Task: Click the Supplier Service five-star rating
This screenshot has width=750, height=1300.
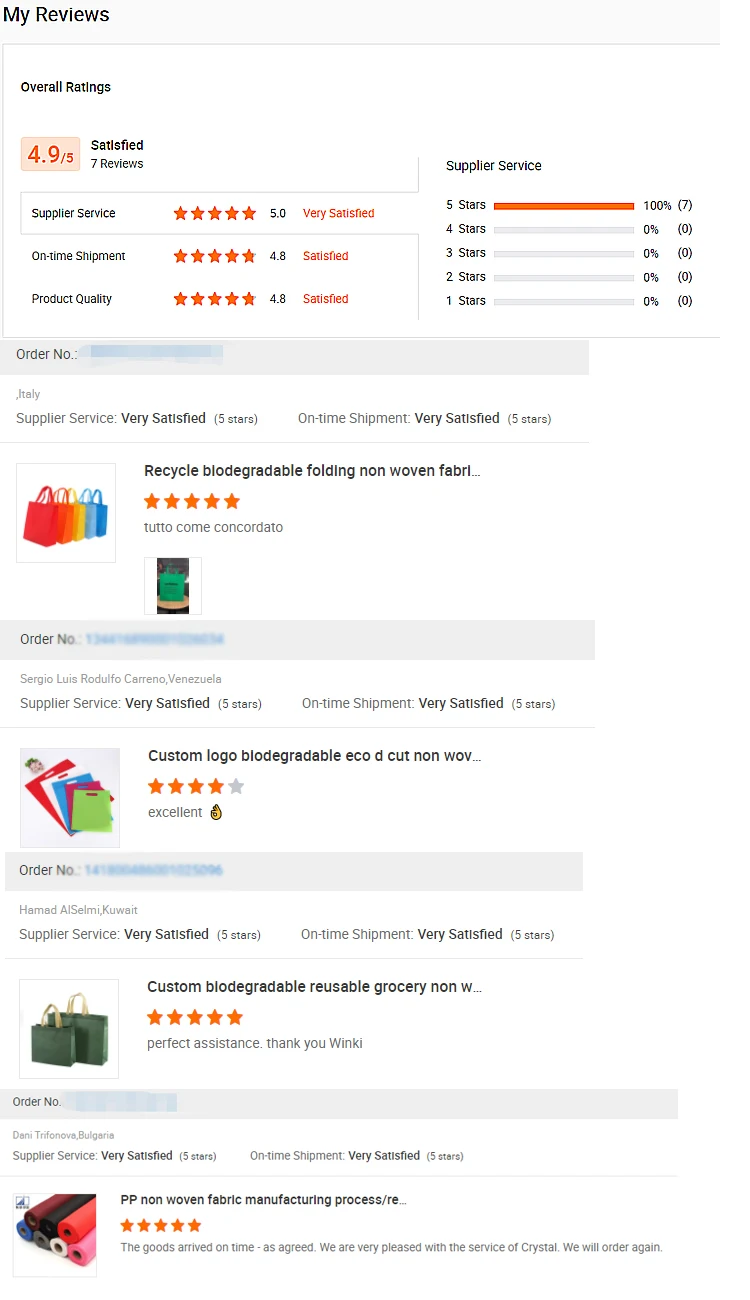Action: pos(214,213)
